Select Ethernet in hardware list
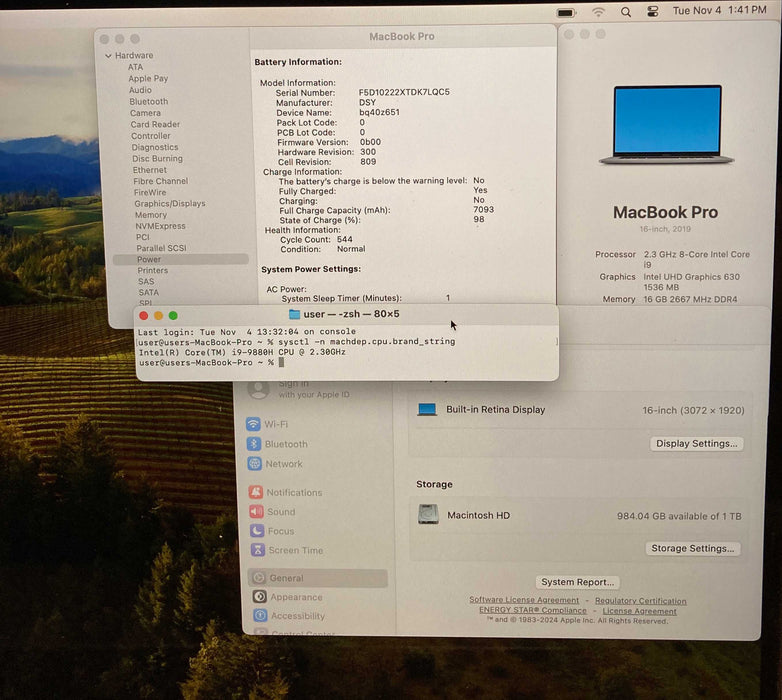This screenshot has width=782, height=700. point(150,170)
